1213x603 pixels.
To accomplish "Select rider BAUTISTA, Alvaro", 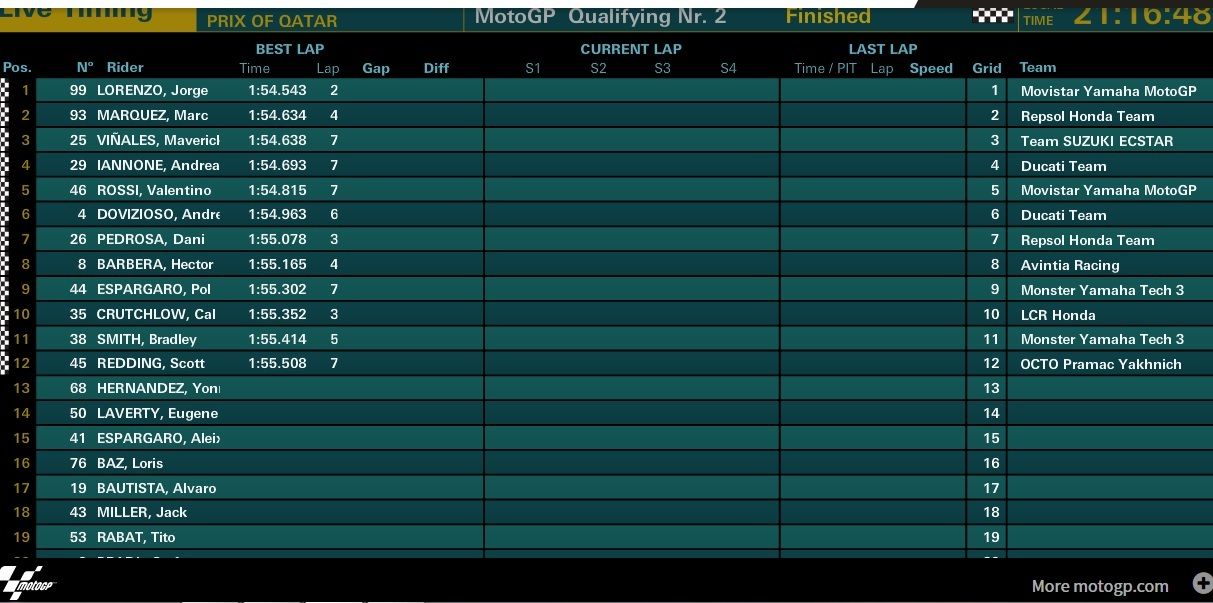I will [x=157, y=489].
